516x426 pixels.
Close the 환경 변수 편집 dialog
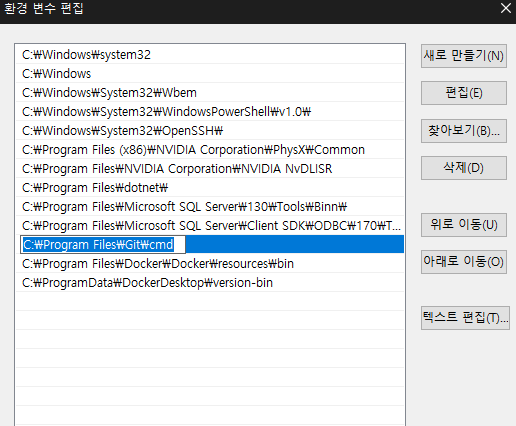pyautogui.click(x=506, y=8)
